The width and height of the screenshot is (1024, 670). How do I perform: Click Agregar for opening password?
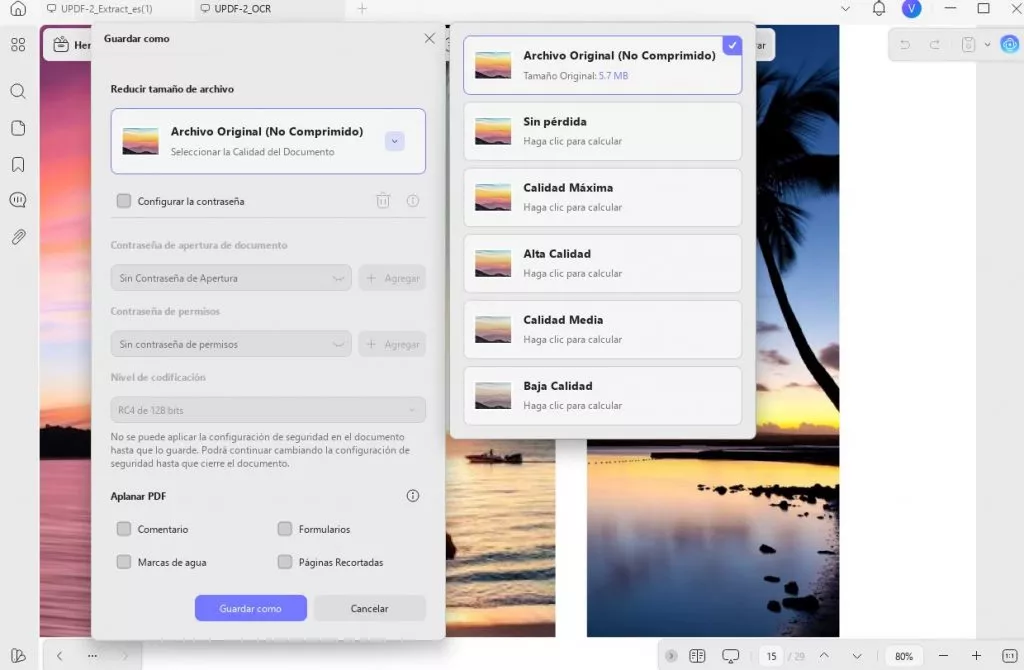[392, 278]
